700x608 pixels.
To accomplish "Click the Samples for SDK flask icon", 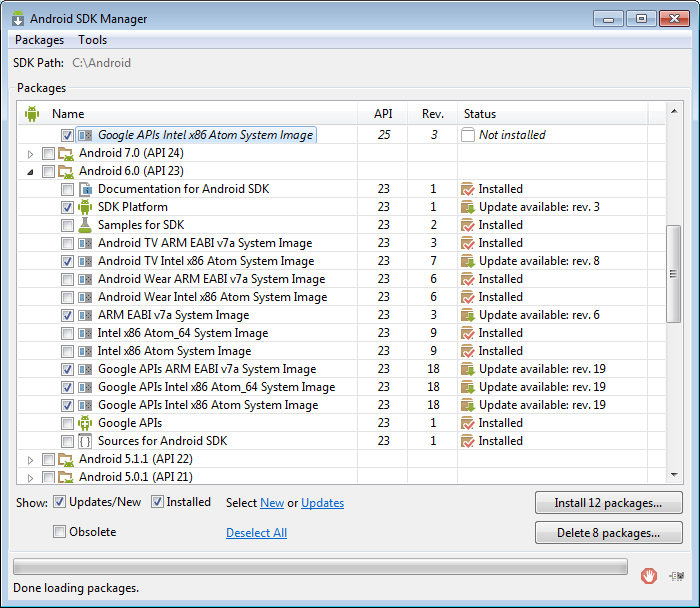I will point(85,225).
